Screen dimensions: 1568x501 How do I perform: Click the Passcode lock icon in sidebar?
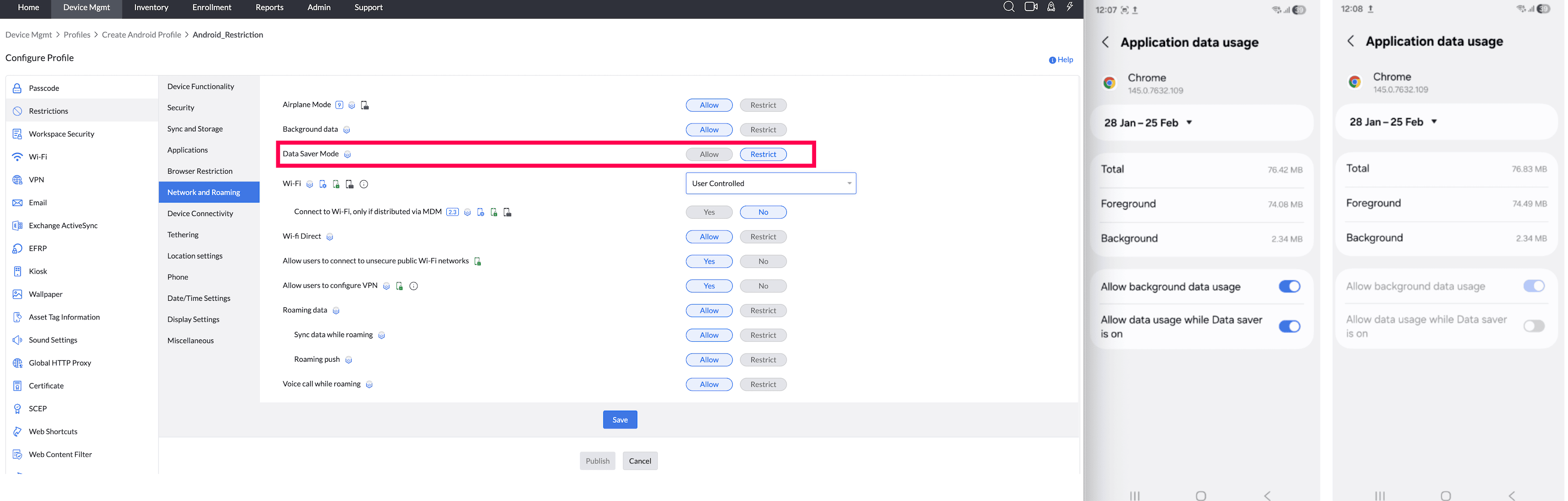[17, 88]
